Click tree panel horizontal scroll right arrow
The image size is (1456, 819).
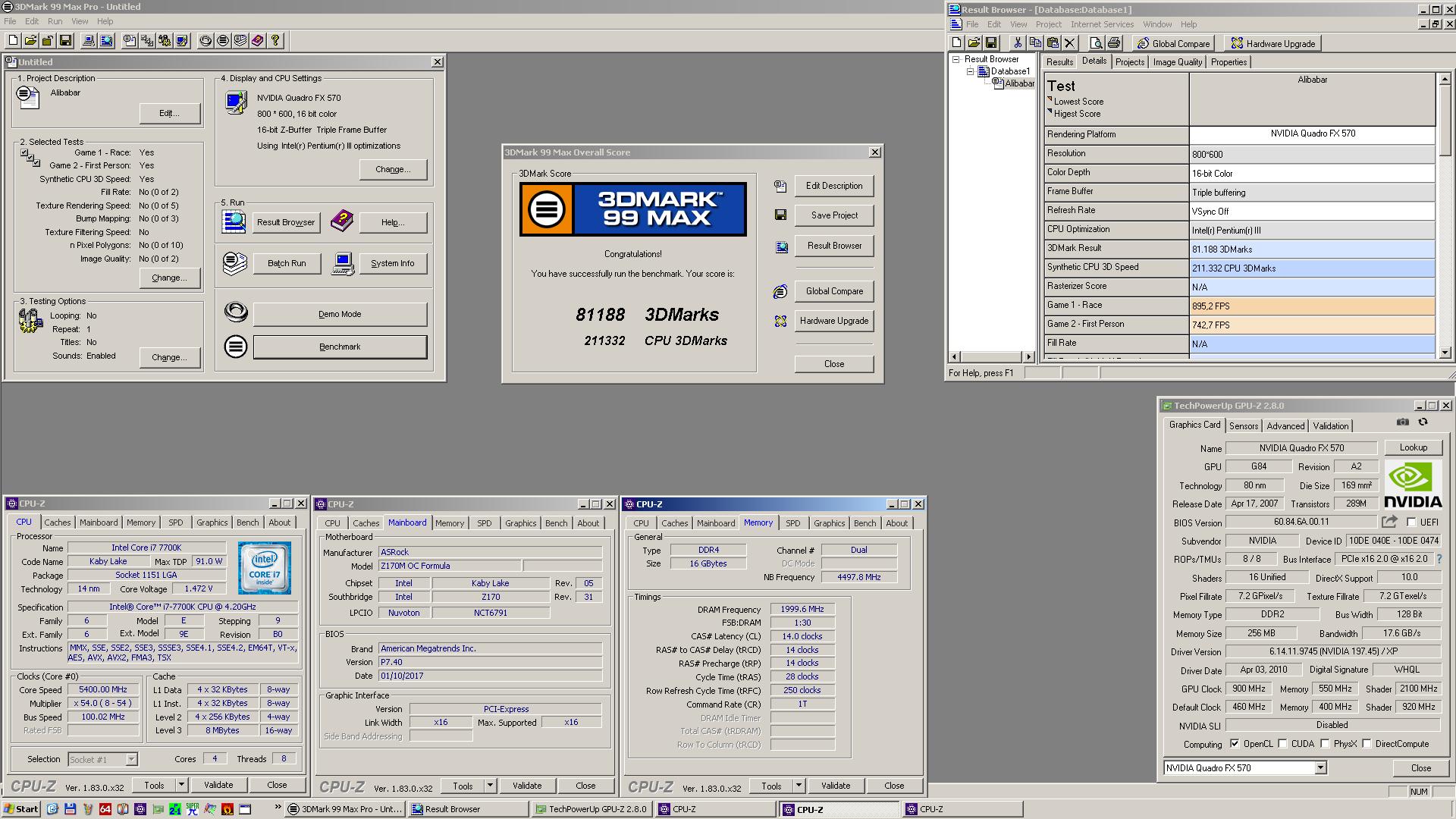point(1029,356)
